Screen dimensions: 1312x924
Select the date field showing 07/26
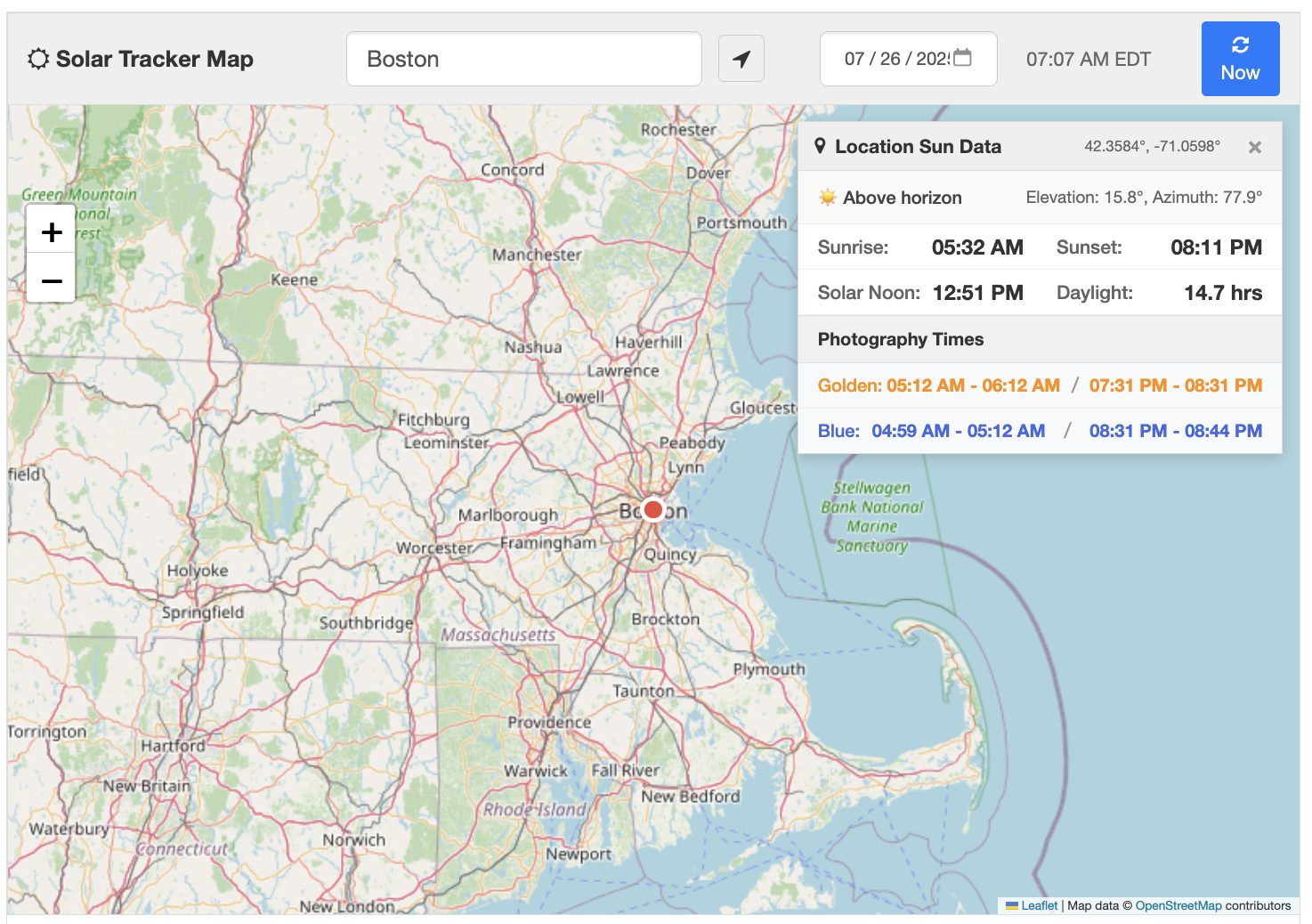coord(890,59)
